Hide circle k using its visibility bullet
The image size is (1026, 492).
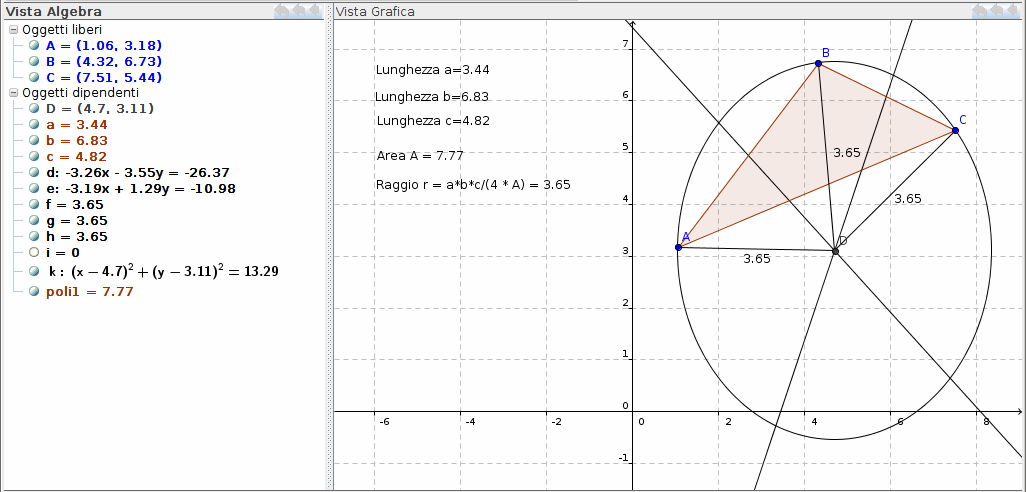34,271
